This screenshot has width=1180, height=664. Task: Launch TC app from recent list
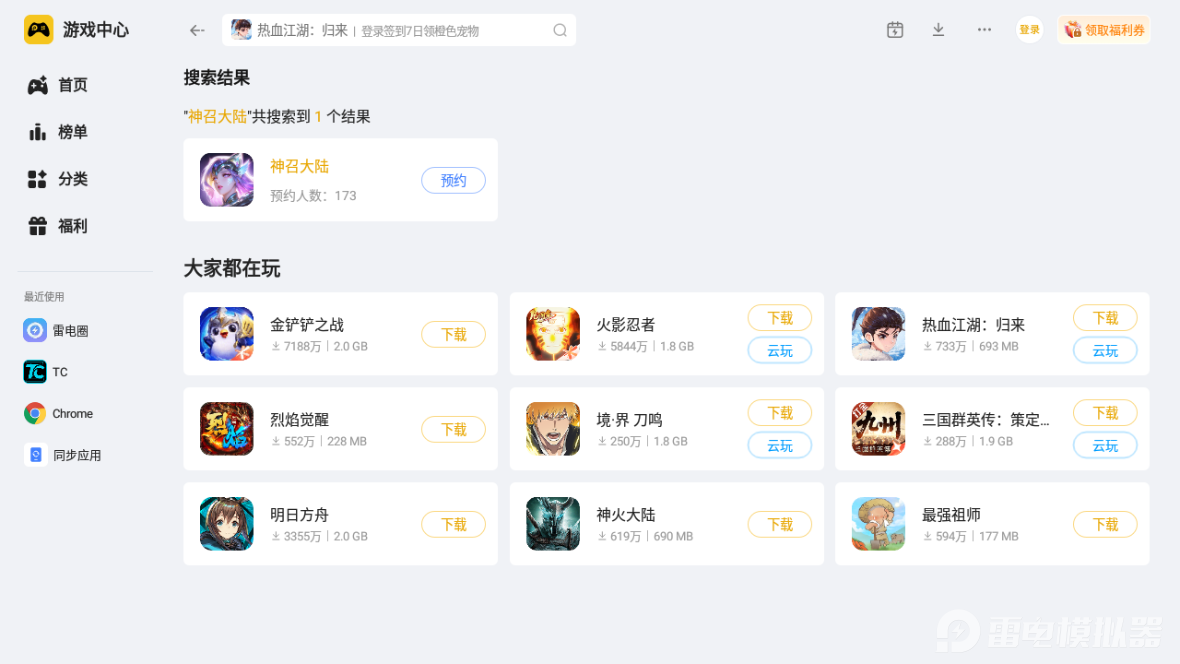tap(46, 372)
